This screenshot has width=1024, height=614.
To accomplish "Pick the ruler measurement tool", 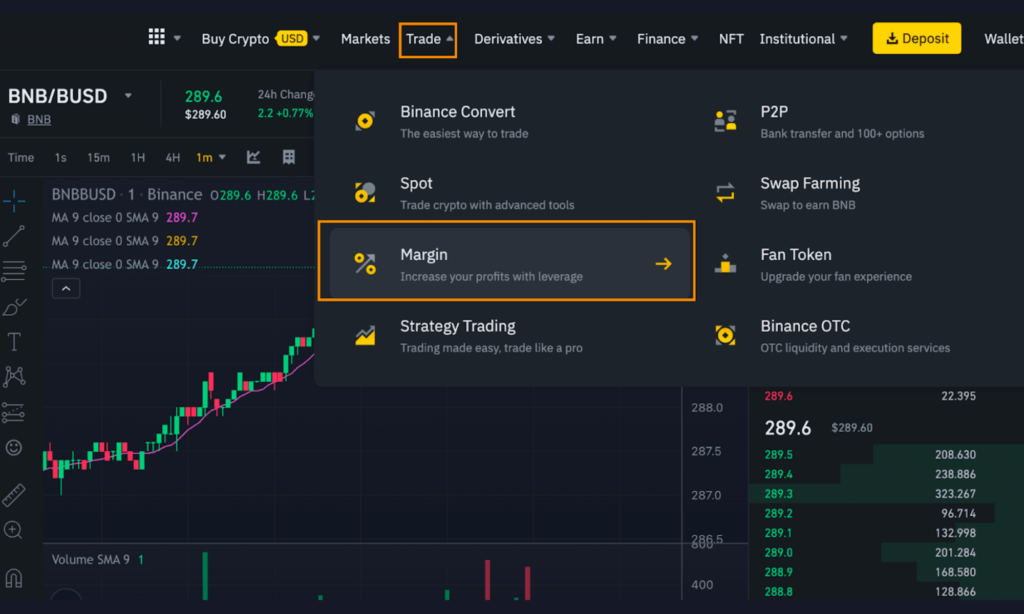I will [13, 493].
